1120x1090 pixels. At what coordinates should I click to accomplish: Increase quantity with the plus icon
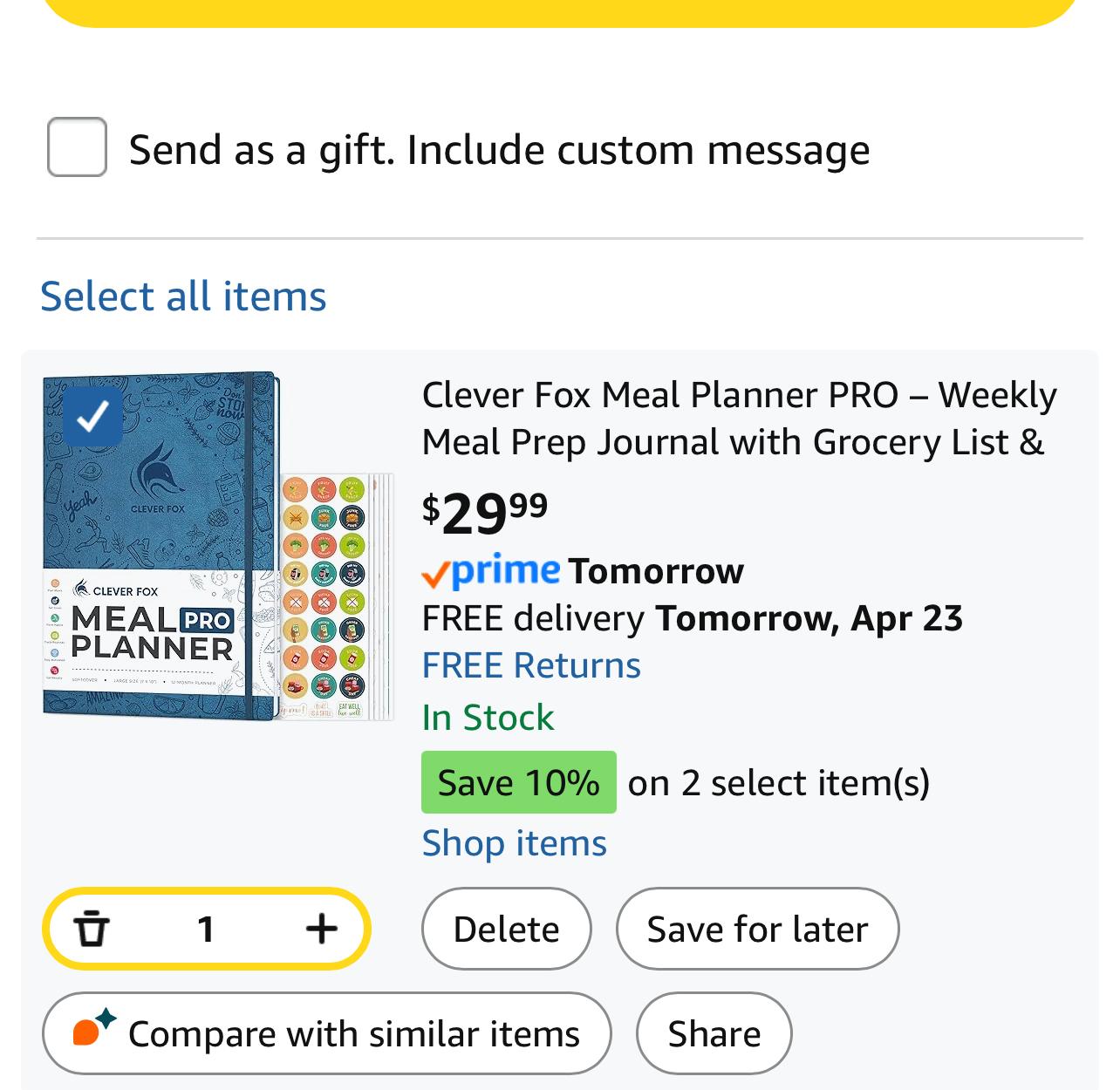321,929
